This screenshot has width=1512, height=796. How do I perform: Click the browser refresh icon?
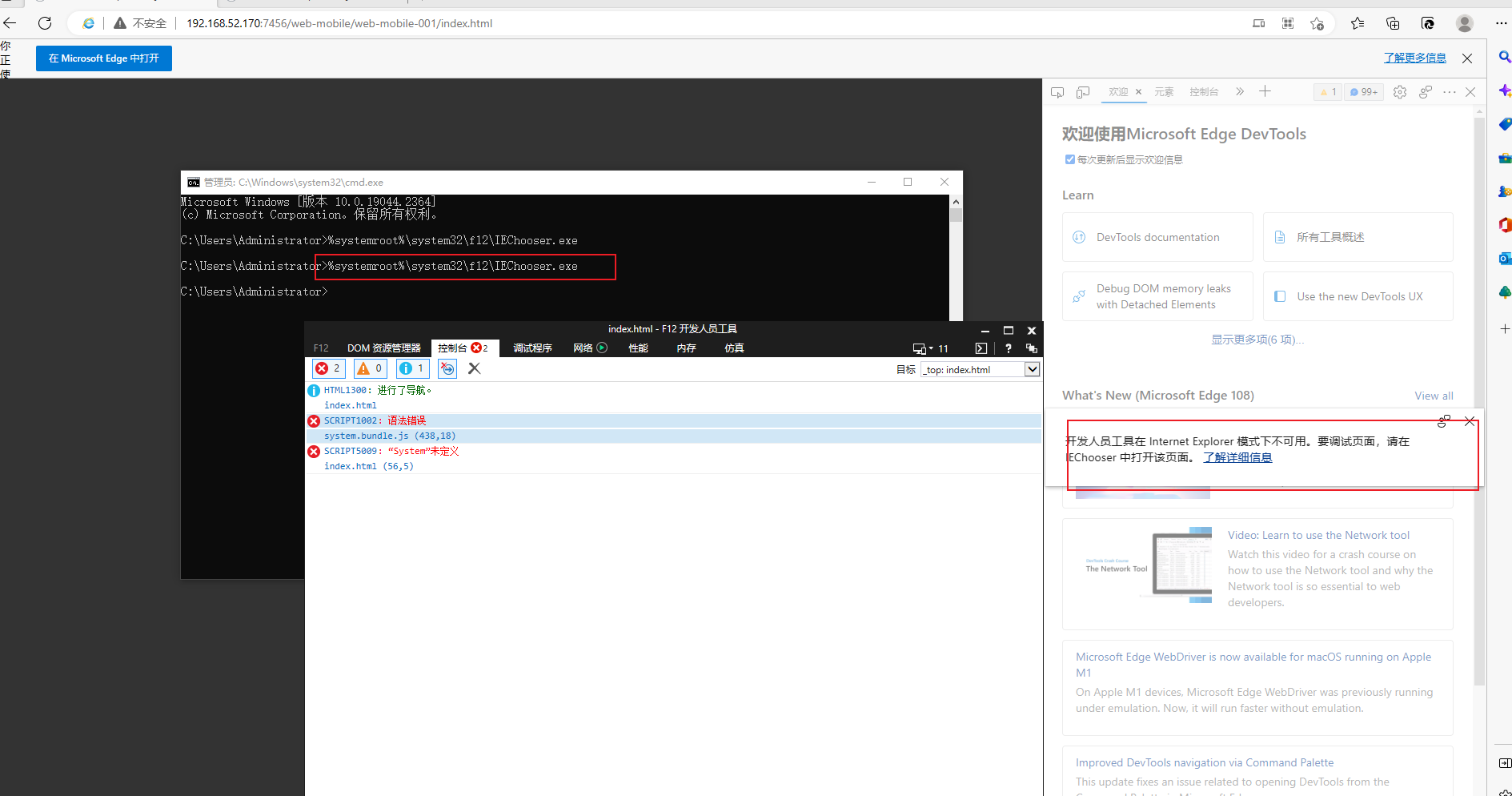pos(45,23)
